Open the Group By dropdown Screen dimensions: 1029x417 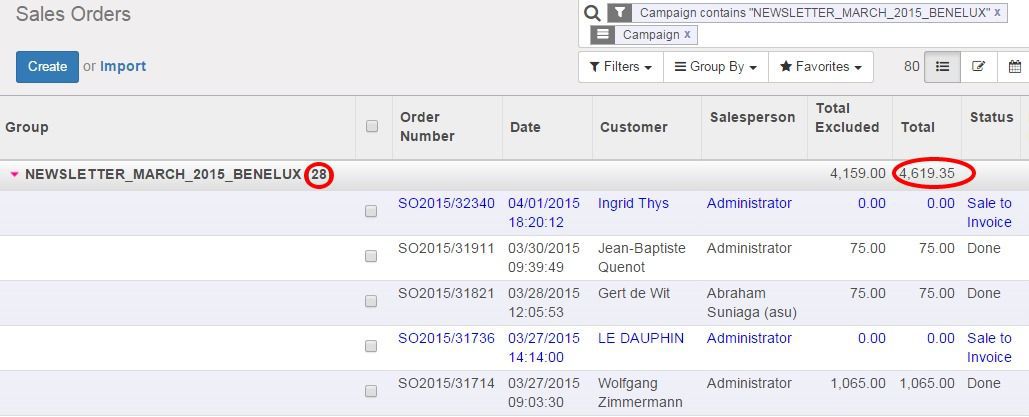tap(715, 67)
